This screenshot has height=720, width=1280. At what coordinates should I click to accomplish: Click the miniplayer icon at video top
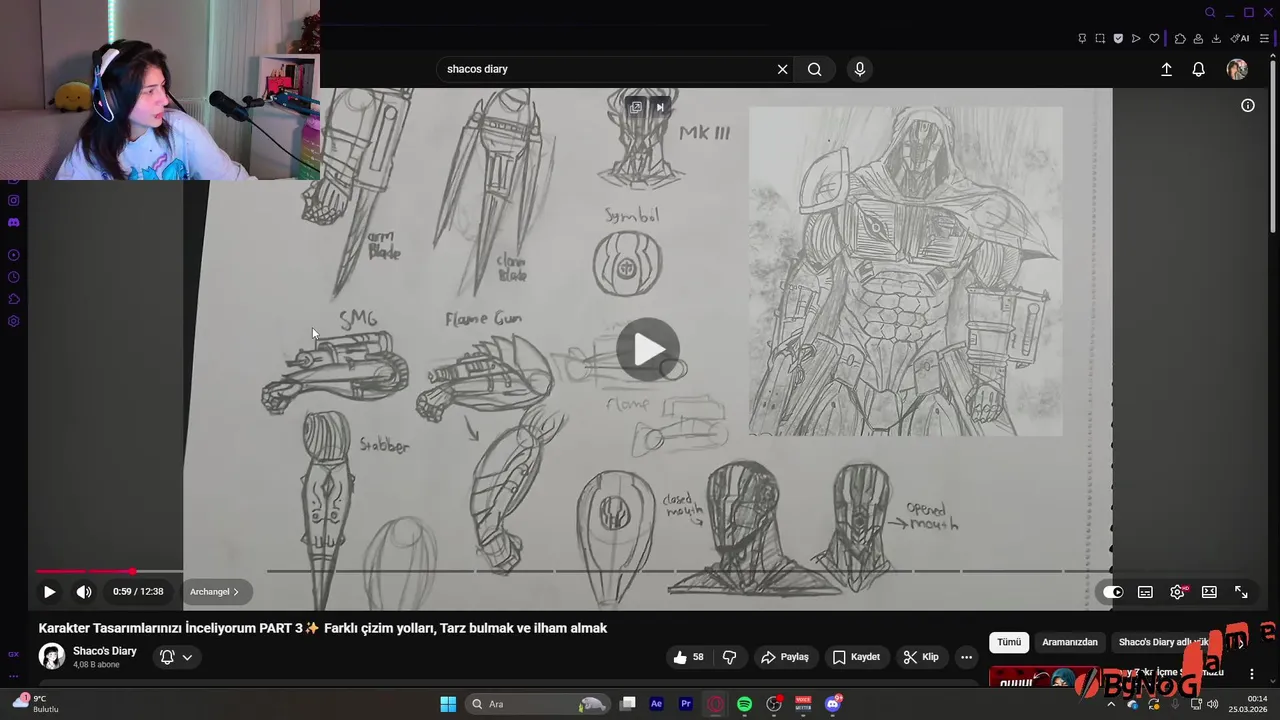tap(635, 107)
